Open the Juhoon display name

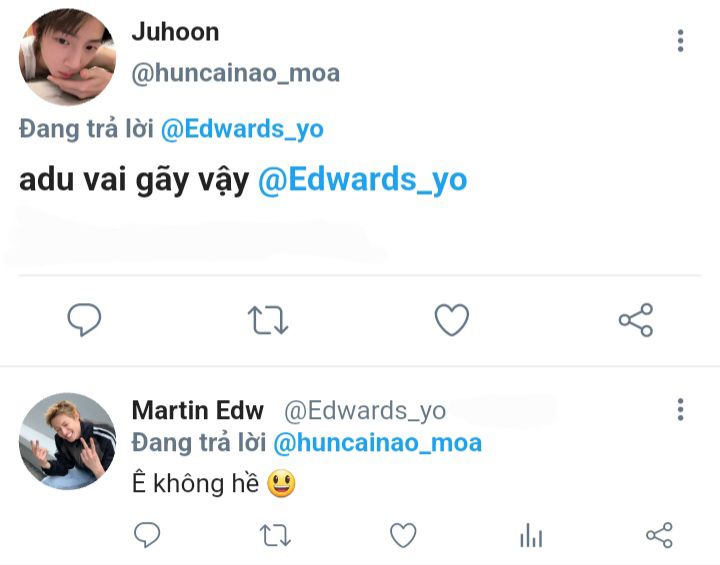[175, 32]
